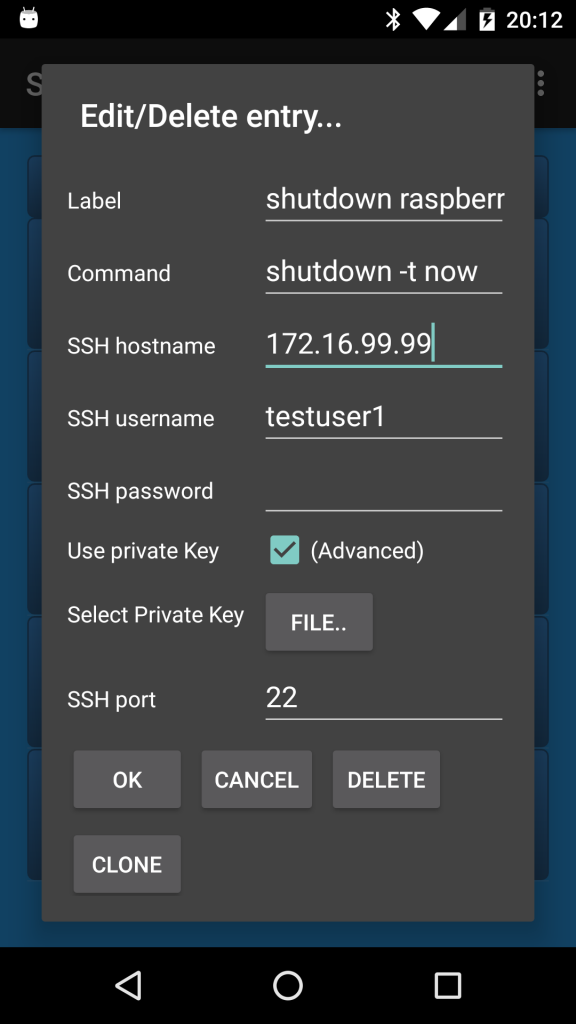Edit the SSH port field showing 22
The image size is (576, 1024).
[x=383, y=697]
